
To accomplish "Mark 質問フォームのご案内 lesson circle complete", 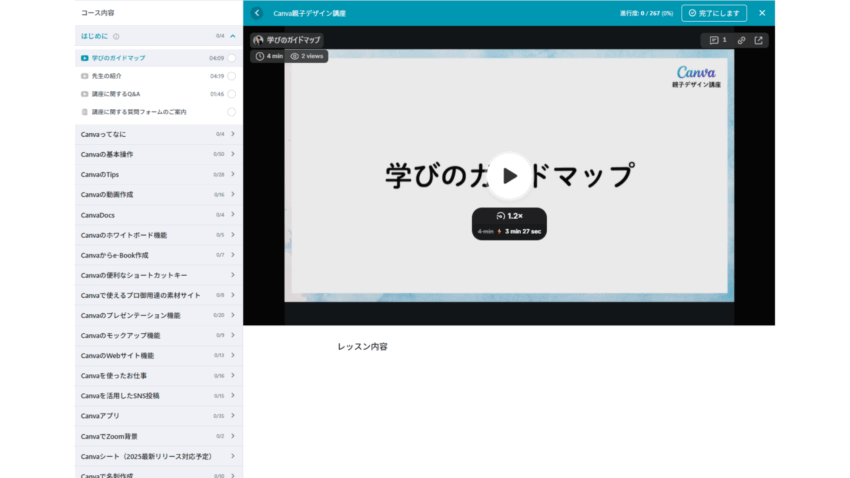I will pyautogui.click(x=231, y=112).
